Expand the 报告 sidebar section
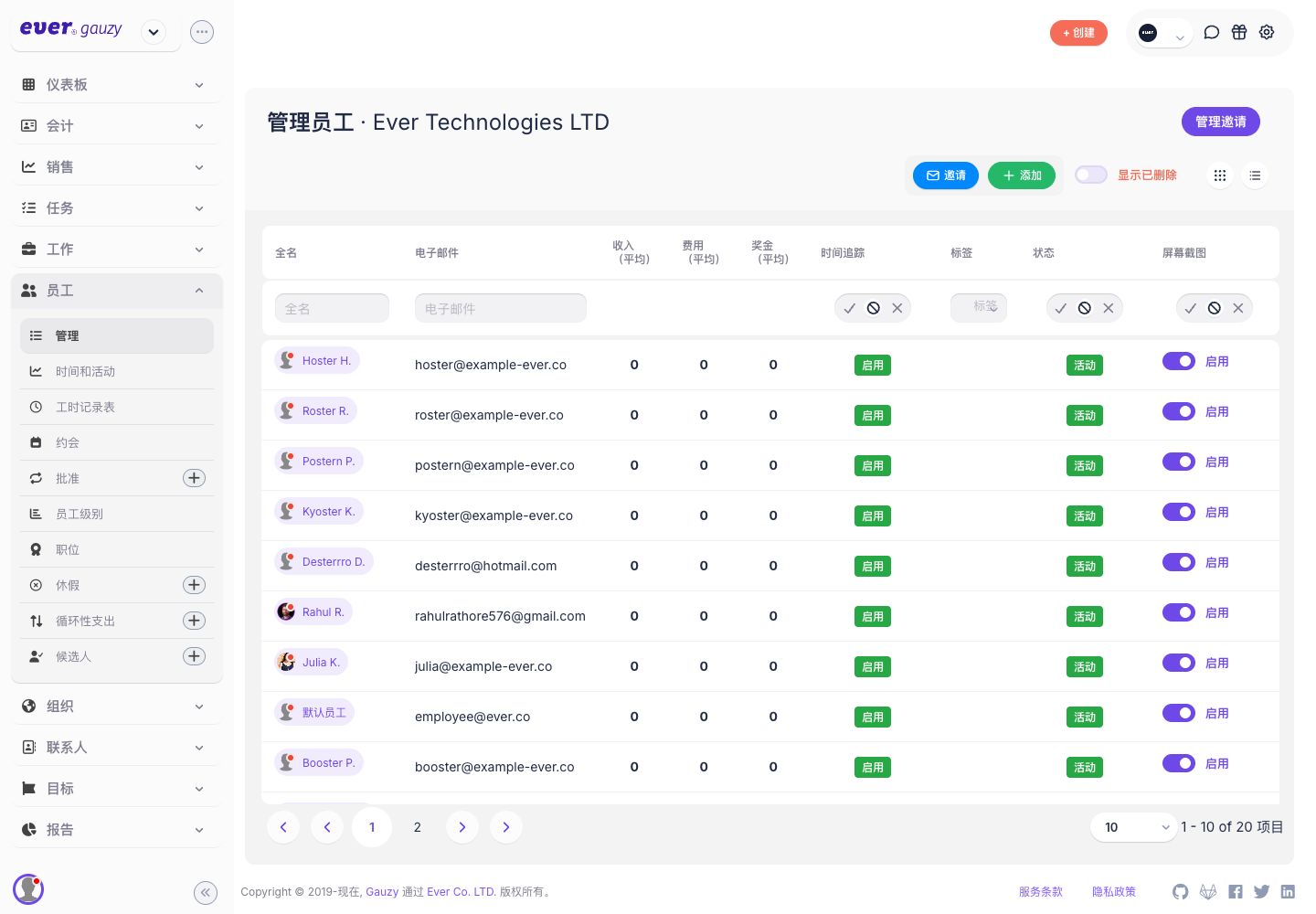Viewport: 1316px width, 914px height. [x=117, y=830]
